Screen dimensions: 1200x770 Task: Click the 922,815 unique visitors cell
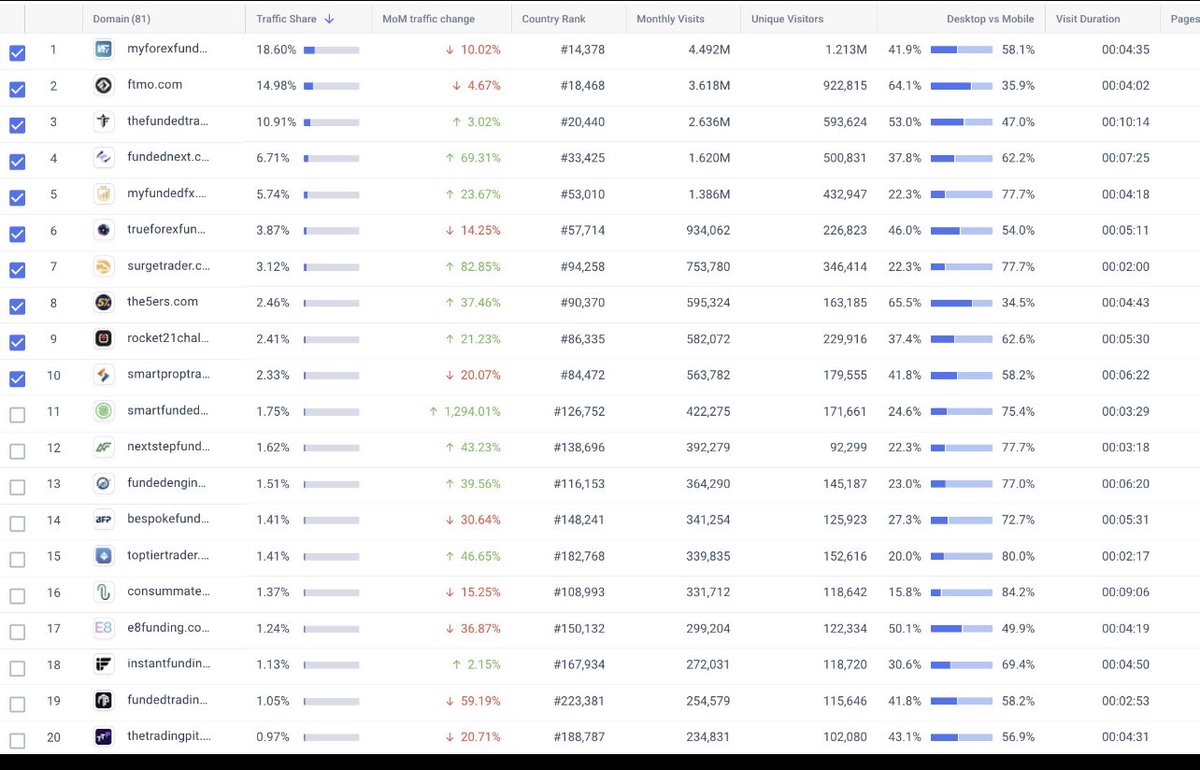point(845,86)
